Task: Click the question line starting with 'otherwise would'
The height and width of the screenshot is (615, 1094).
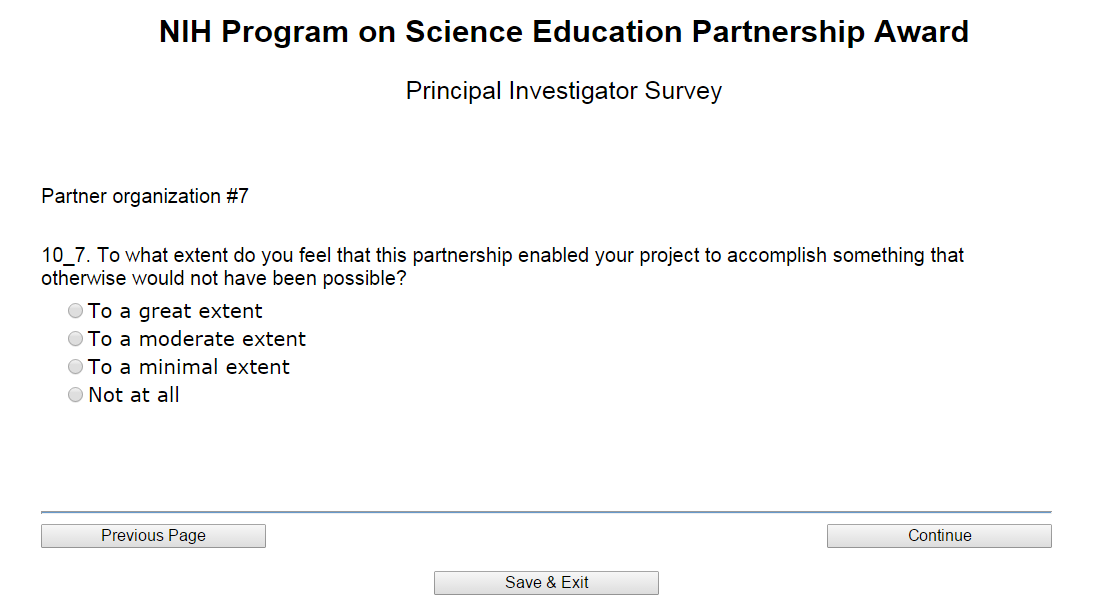Action: tap(224, 278)
